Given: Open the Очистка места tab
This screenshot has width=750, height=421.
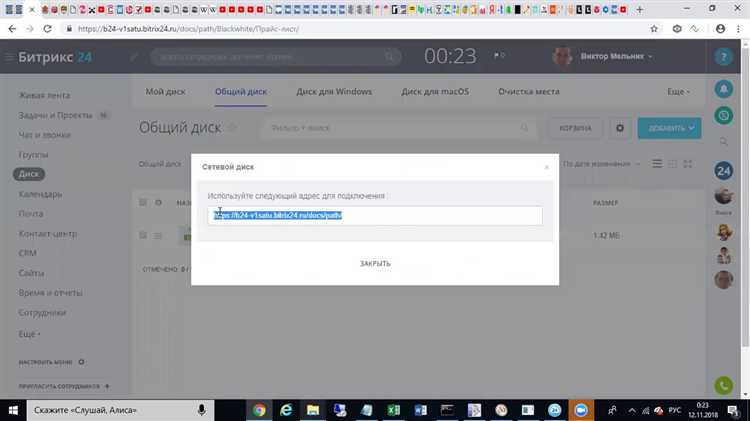Looking at the screenshot, I should (x=529, y=91).
